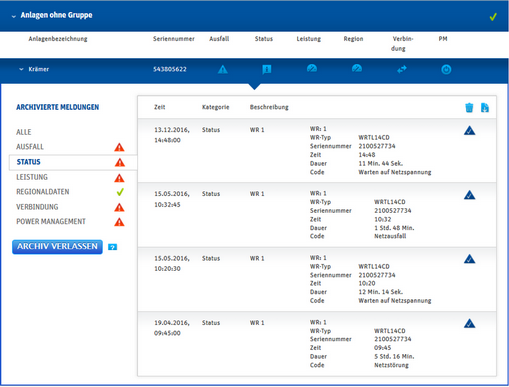509x387 pixels.
Task: Select the ALLE filter
Action: click(x=24, y=132)
